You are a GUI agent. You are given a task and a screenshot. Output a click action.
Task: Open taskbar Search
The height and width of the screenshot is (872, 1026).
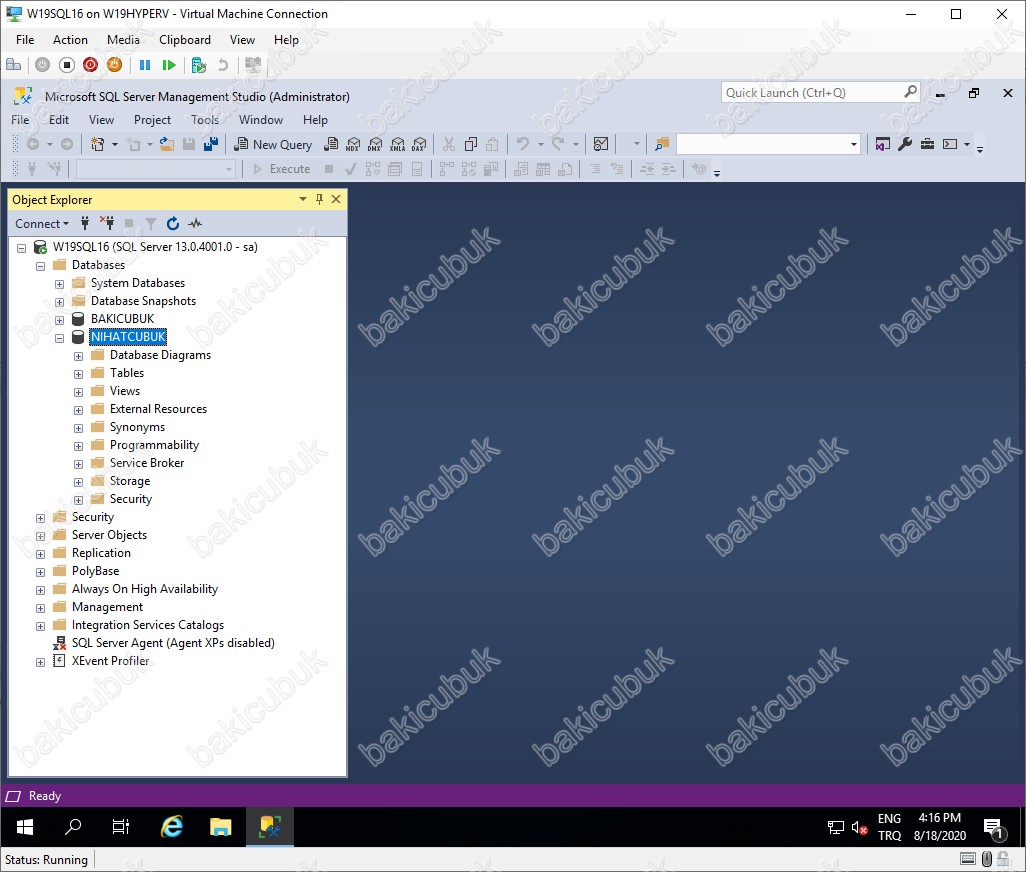click(73, 828)
